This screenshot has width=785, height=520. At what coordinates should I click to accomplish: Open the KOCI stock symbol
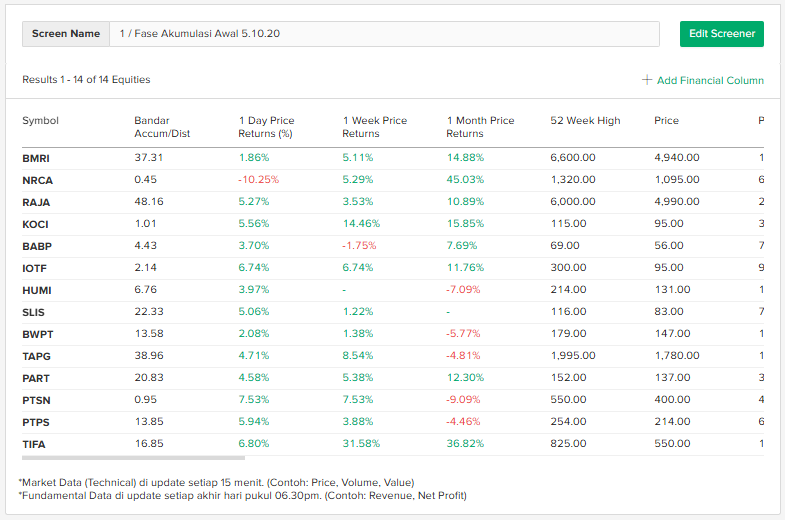35,224
